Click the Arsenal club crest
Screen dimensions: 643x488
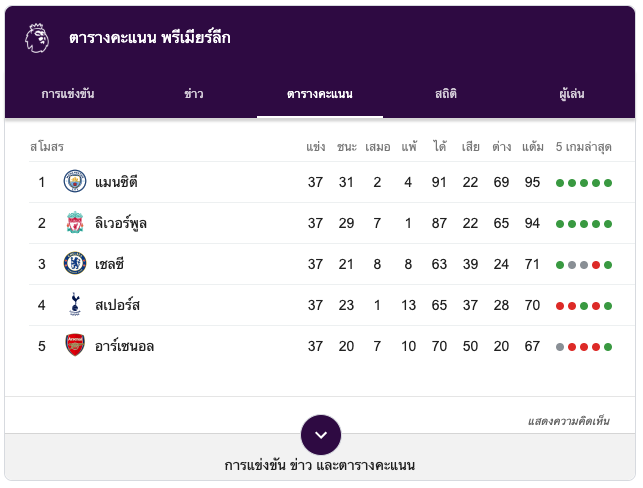click(x=75, y=345)
